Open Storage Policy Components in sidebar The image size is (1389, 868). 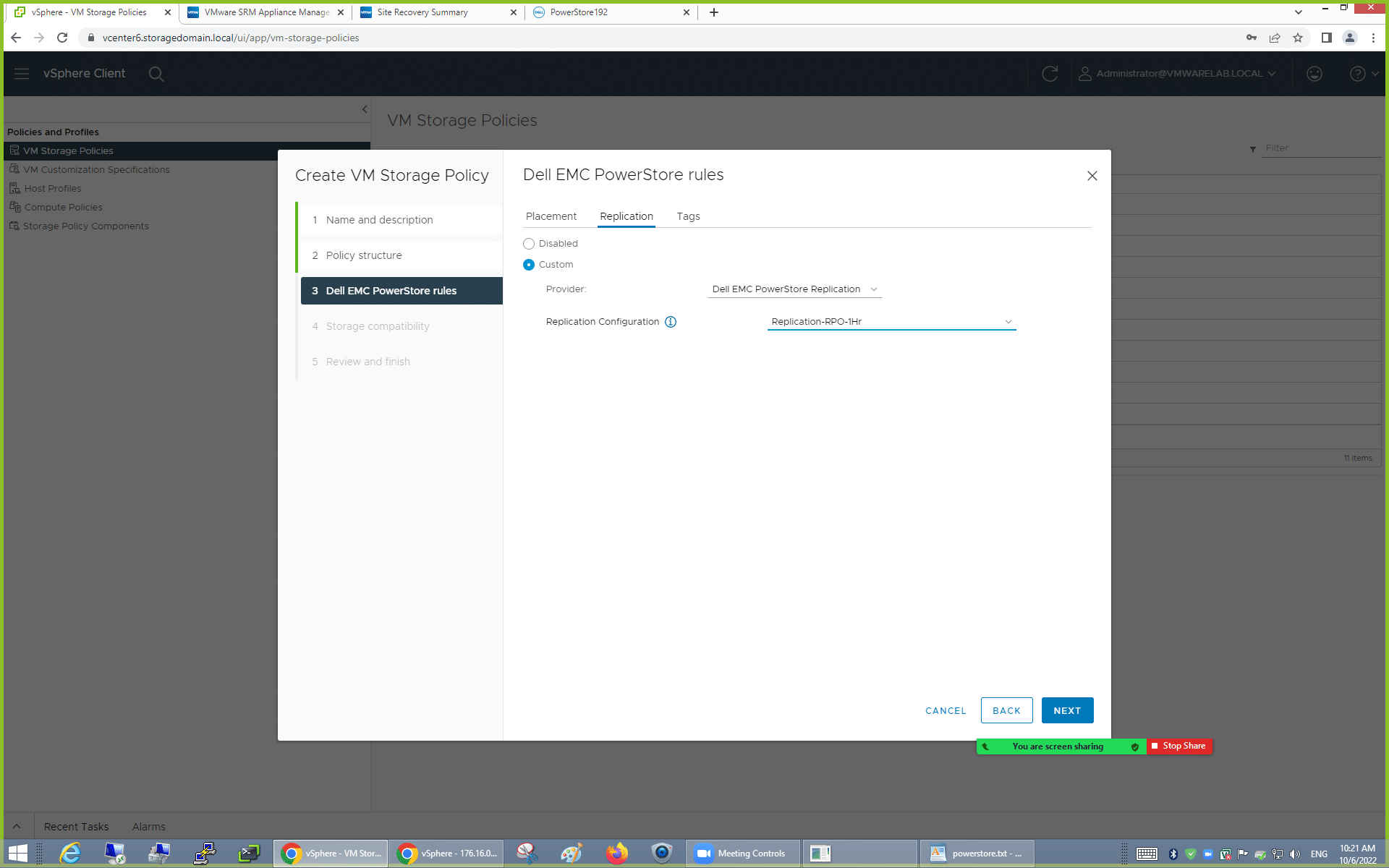(x=85, y=226)
